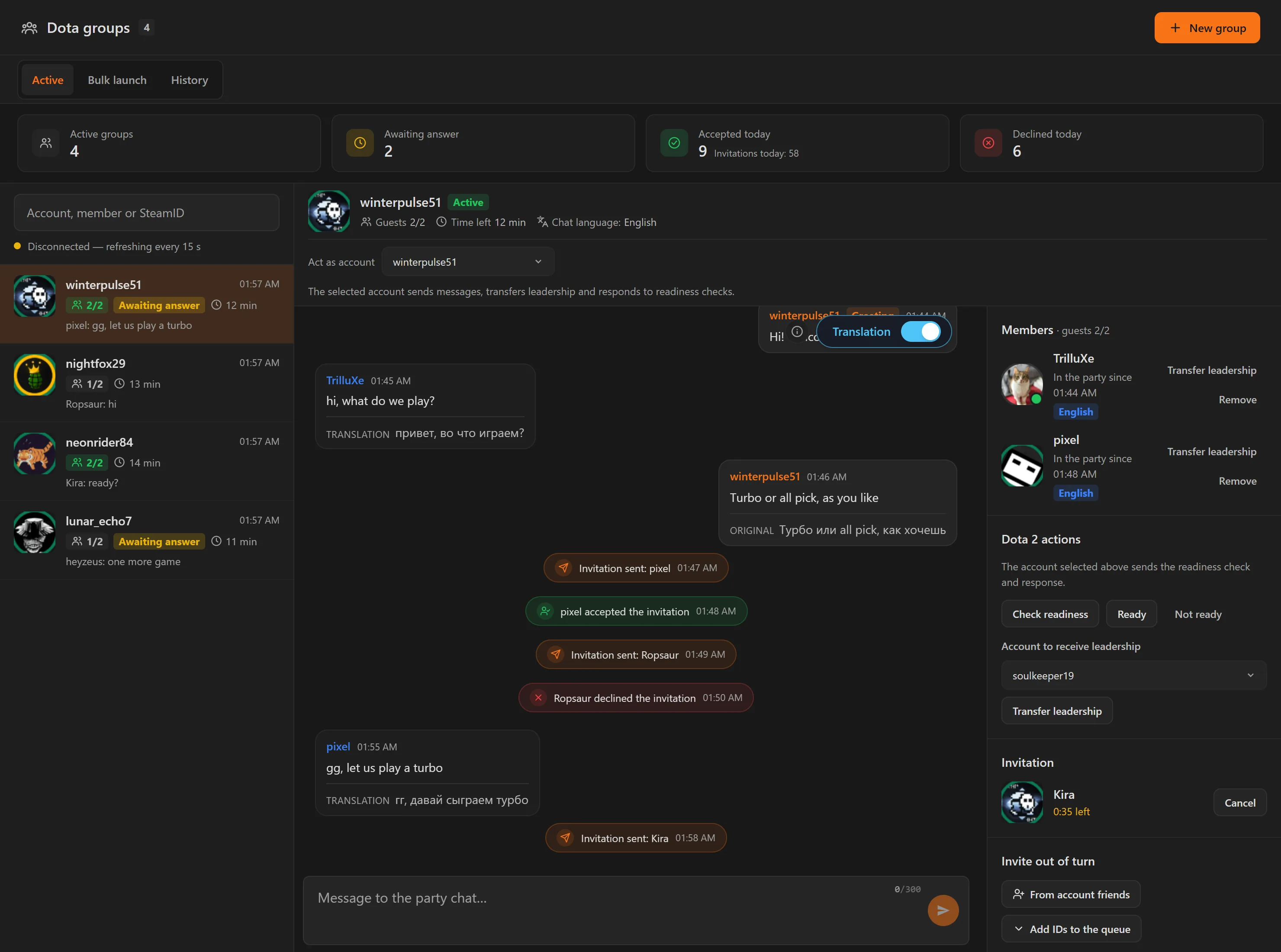Image resolution: width=1281 pixels, height=952 pixels.
Task: Click the Awaiting answer clock icon
Action: 360,143
